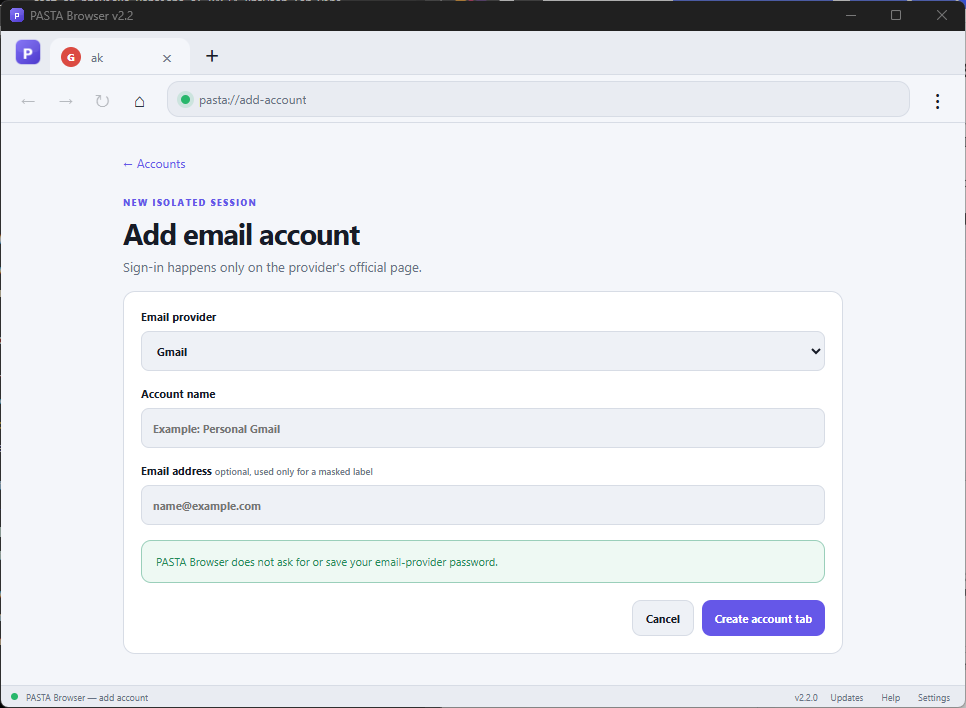This screenshot has height=708, width=966.
Task: Click the v2.2.0 version text
Action: coord(806,698)
